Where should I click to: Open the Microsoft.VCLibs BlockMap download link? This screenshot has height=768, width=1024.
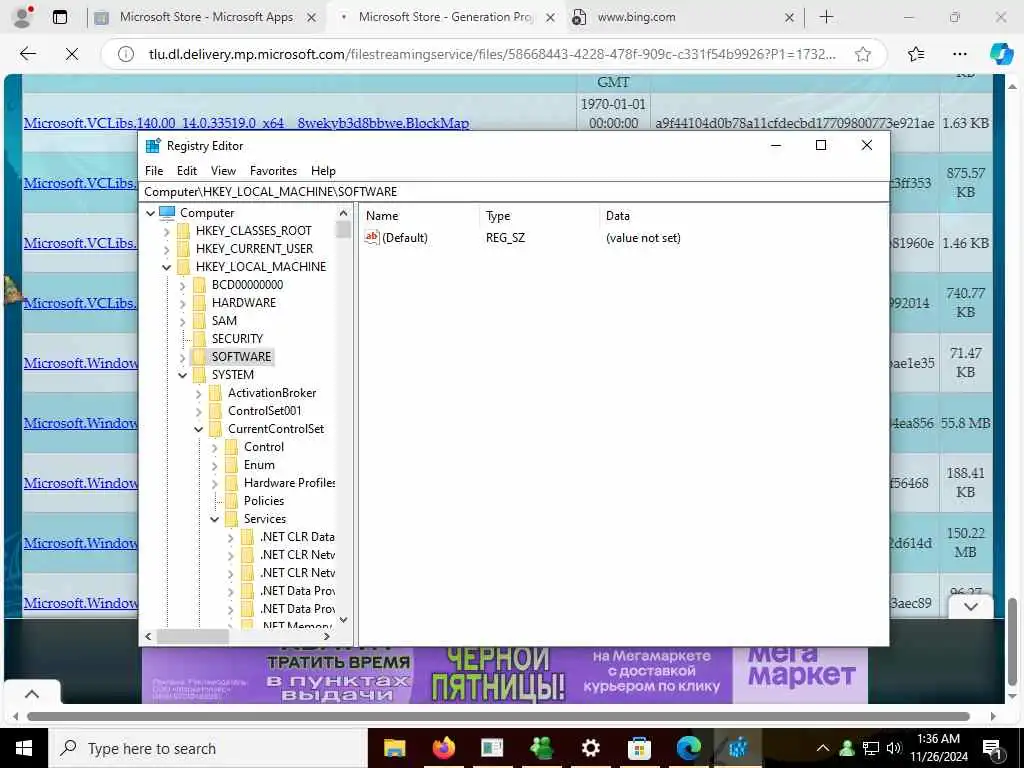246,123
